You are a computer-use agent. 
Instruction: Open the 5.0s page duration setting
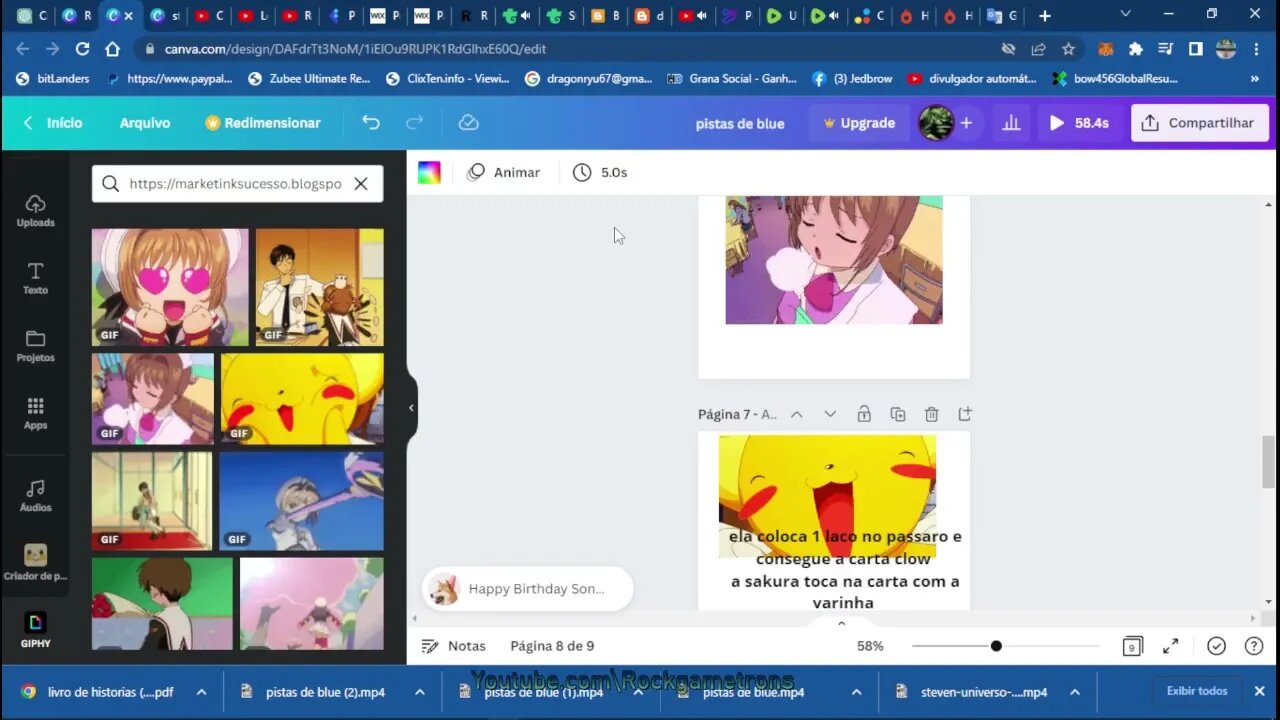600,172
